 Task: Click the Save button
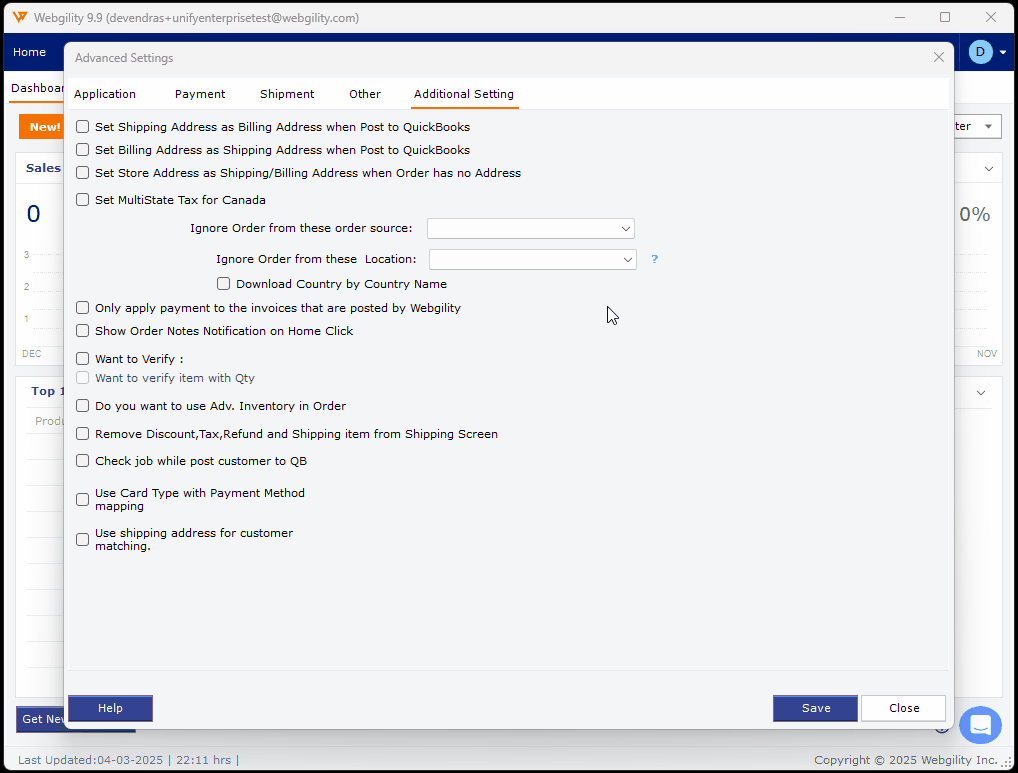click(x=815, y=708)
